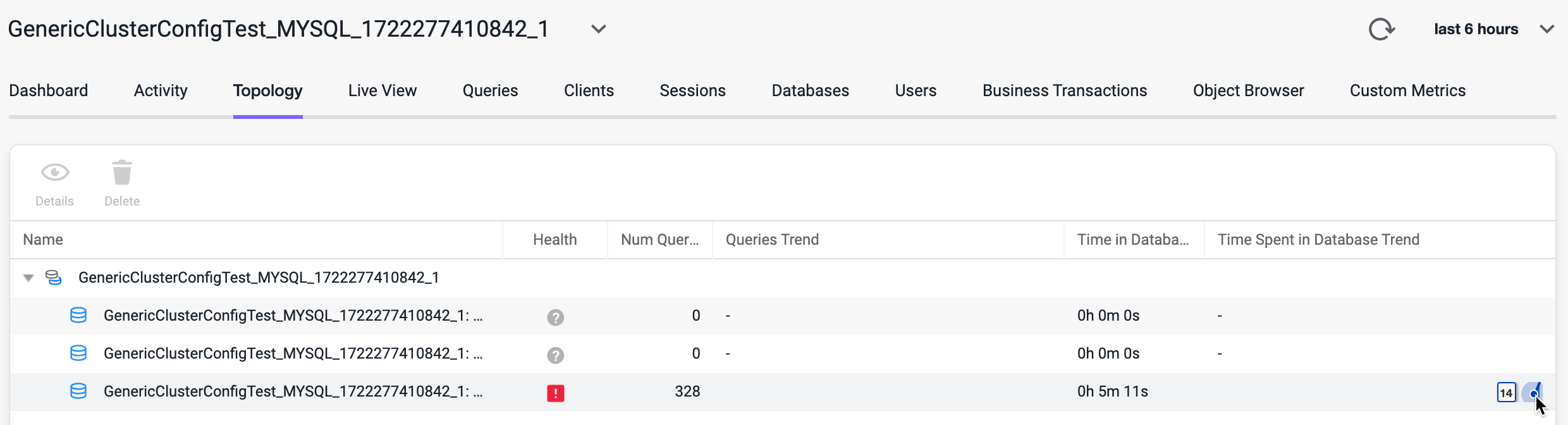Screen dimensions: 1568x425
Task: Open the last 6 hours time range dropdown
Action: (x=1493, y=29)
